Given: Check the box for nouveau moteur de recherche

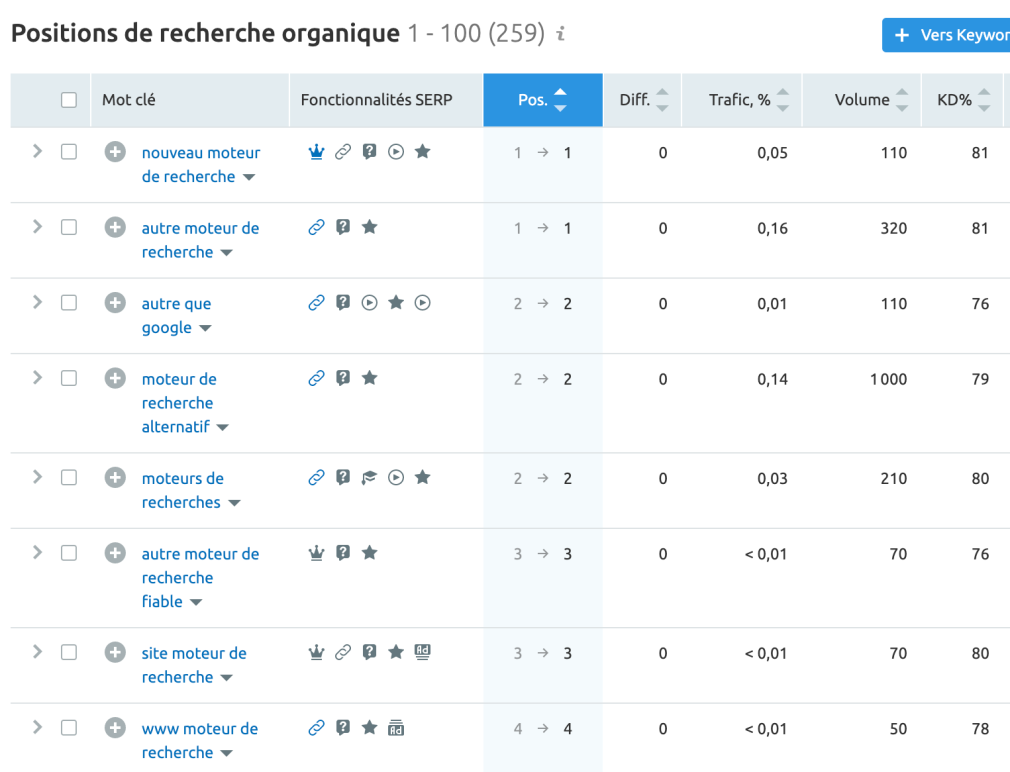Looking at the screenshot, I should tap(69, 152).
